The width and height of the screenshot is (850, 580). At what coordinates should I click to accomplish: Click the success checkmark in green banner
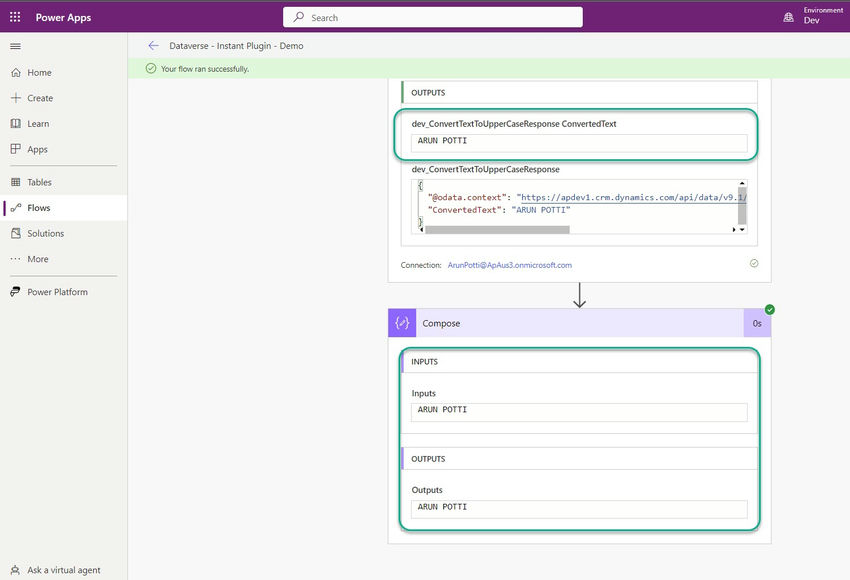151,68
